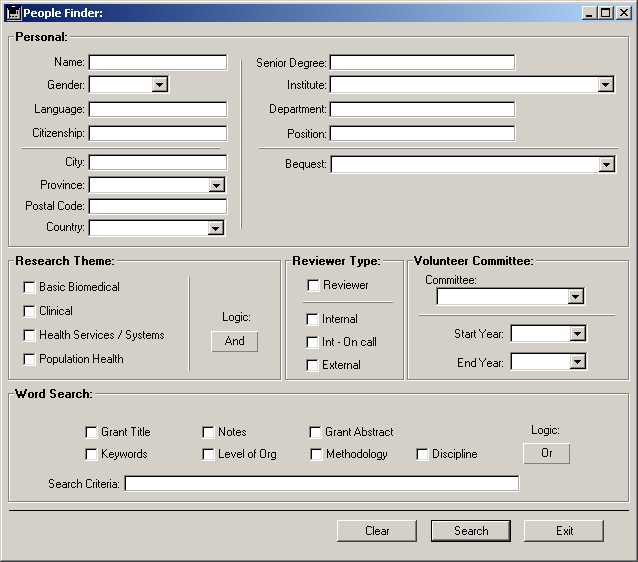
Task: Open the Bequest dropdown list
Action: click(x=606, y=165)
